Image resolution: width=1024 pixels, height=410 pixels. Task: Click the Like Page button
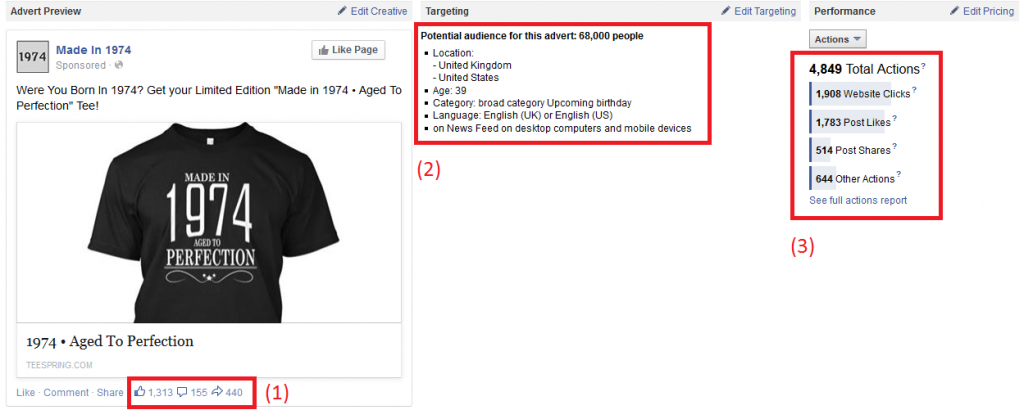point(349,50)
